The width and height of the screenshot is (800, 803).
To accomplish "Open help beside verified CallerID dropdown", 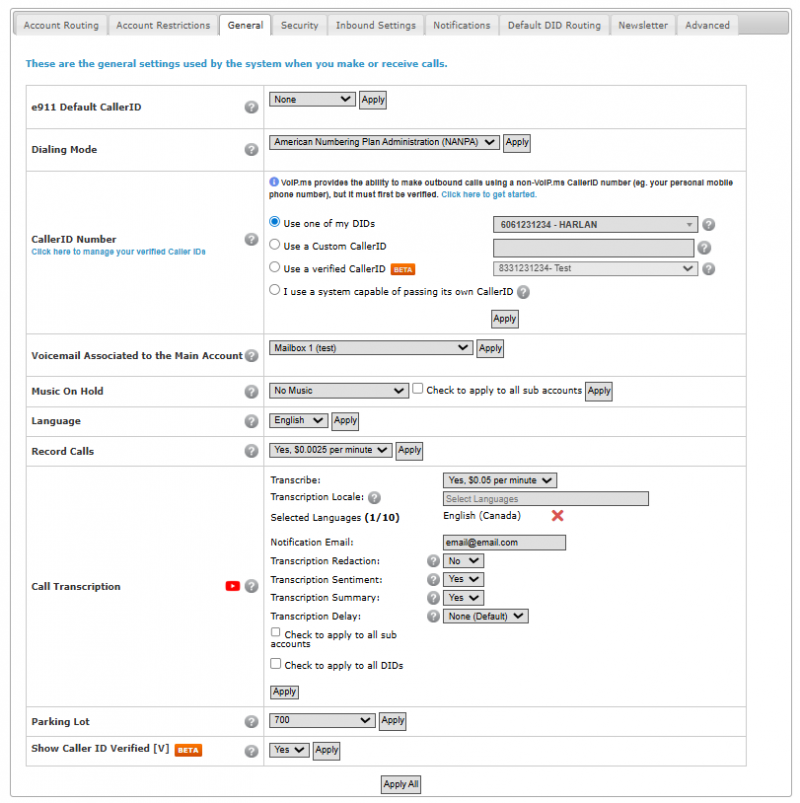I will (x=708, y=269).
